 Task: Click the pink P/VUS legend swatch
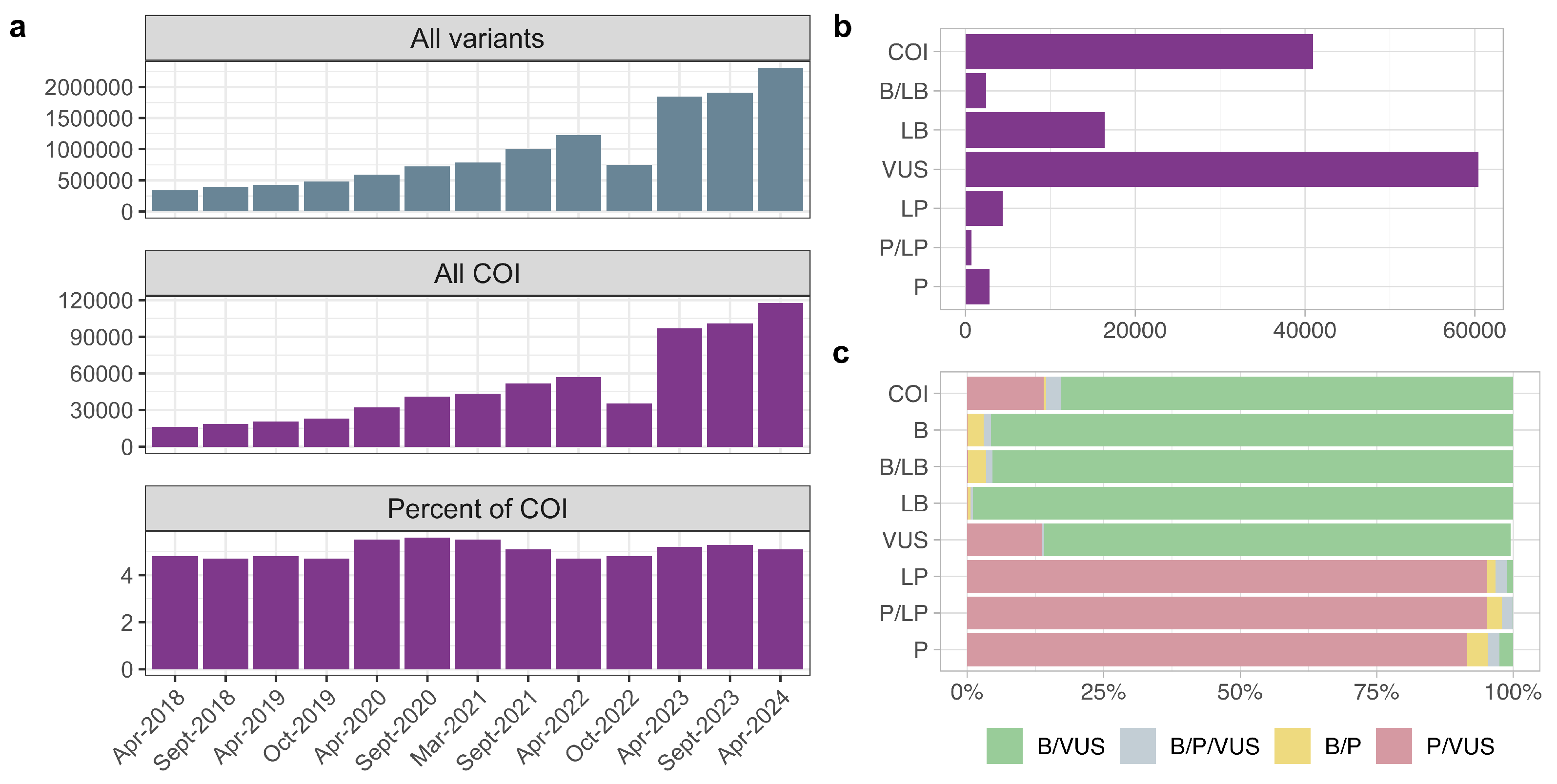1393,746
